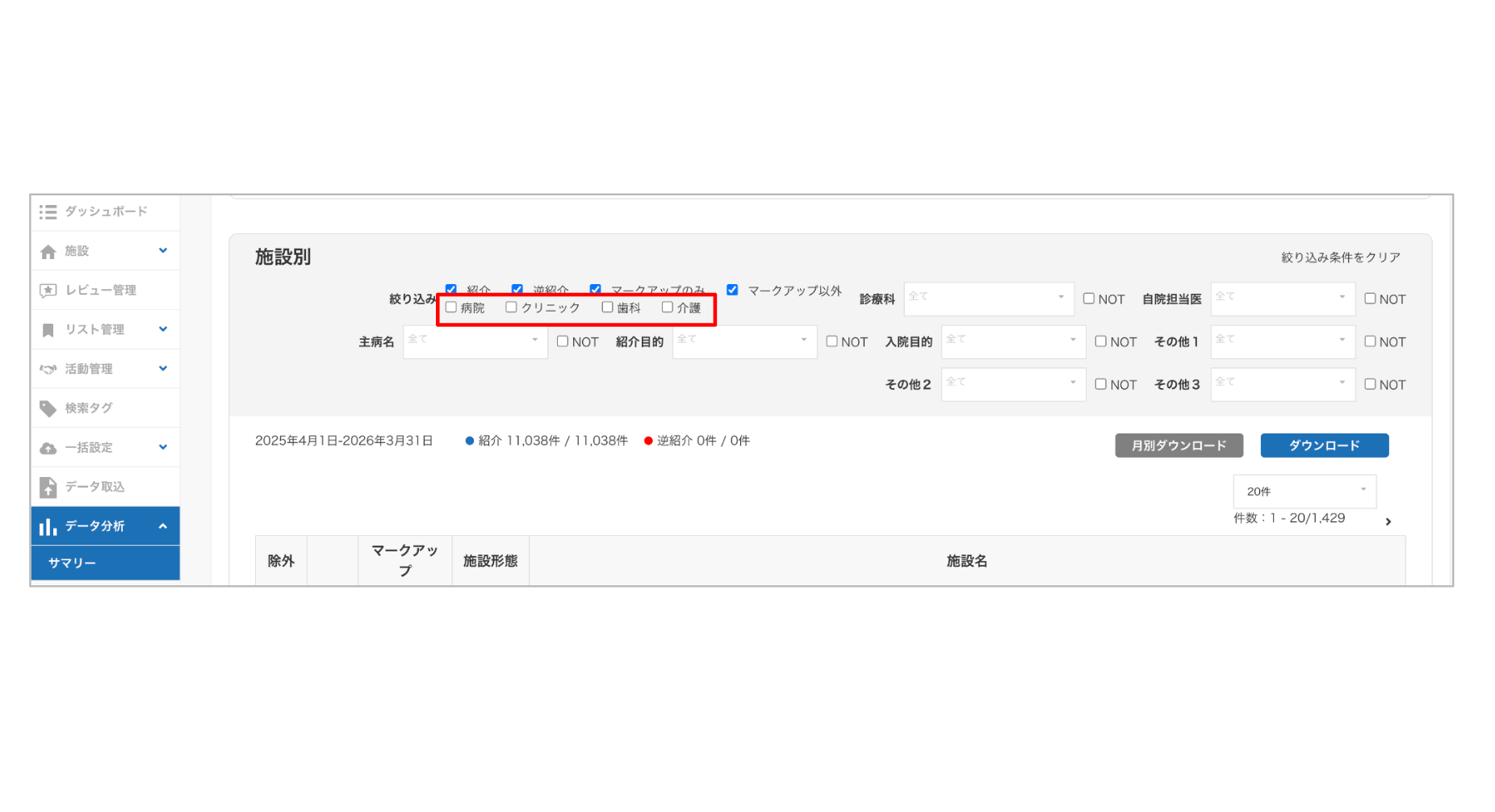The image size is (1495, 812).
Task: Check the 介護 filter checkbox
Action: (x=666, y=307)
